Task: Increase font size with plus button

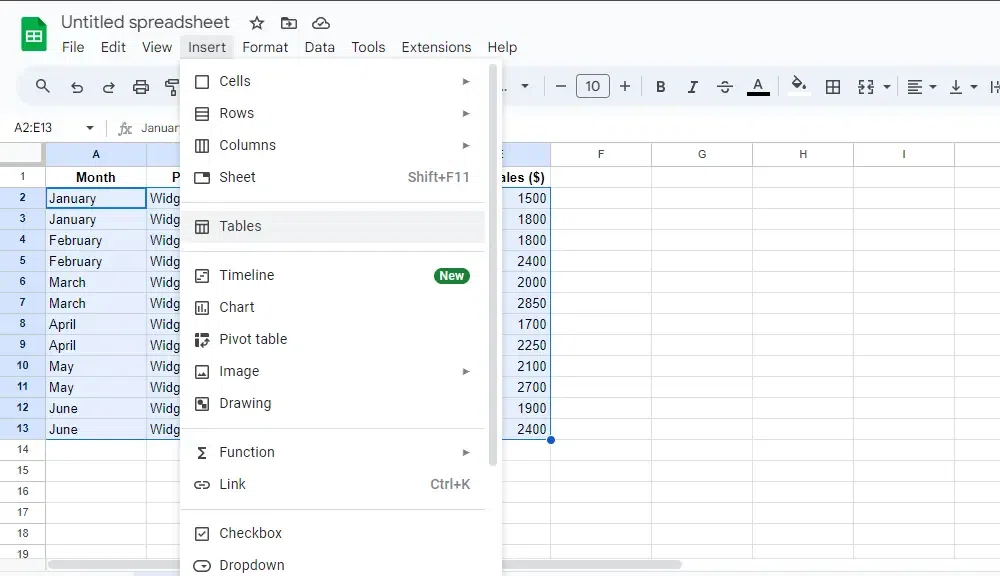Action: [625, 86]
